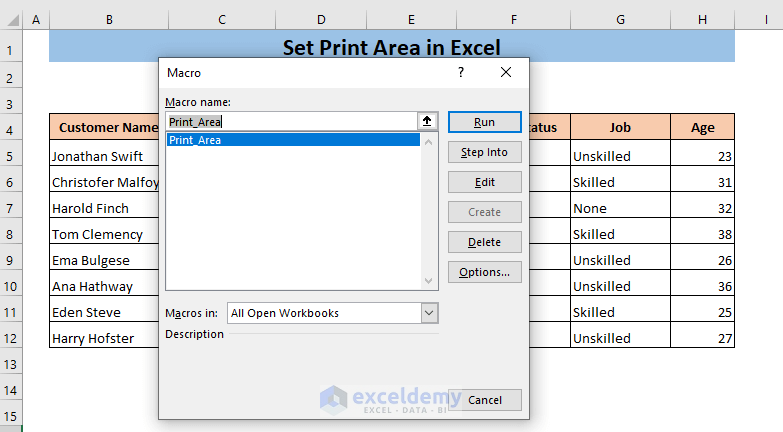Select Print_Area in the macro list
The width and height of the screenshot is (783, 432).
tap(292, 140)
